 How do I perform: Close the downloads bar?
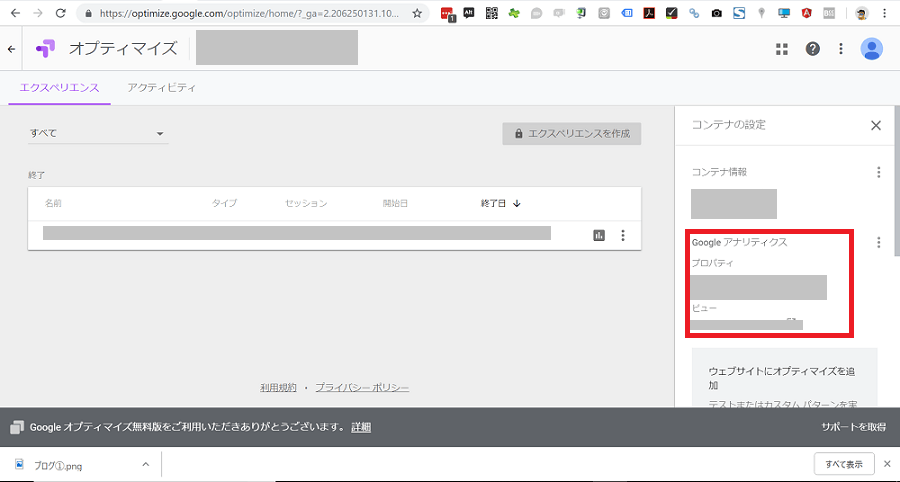point(887,464)
